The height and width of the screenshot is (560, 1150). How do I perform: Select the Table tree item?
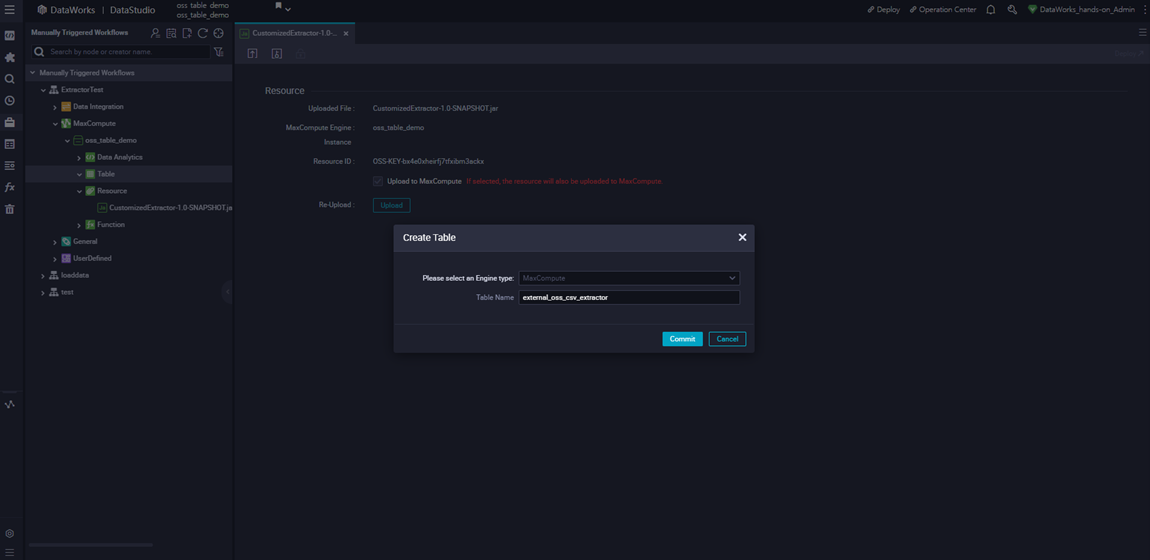106,174
